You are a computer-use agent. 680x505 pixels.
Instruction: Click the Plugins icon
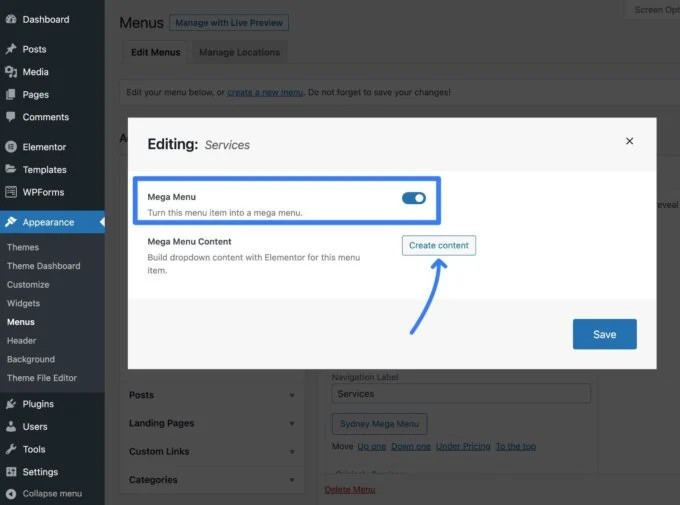point(11,404)
